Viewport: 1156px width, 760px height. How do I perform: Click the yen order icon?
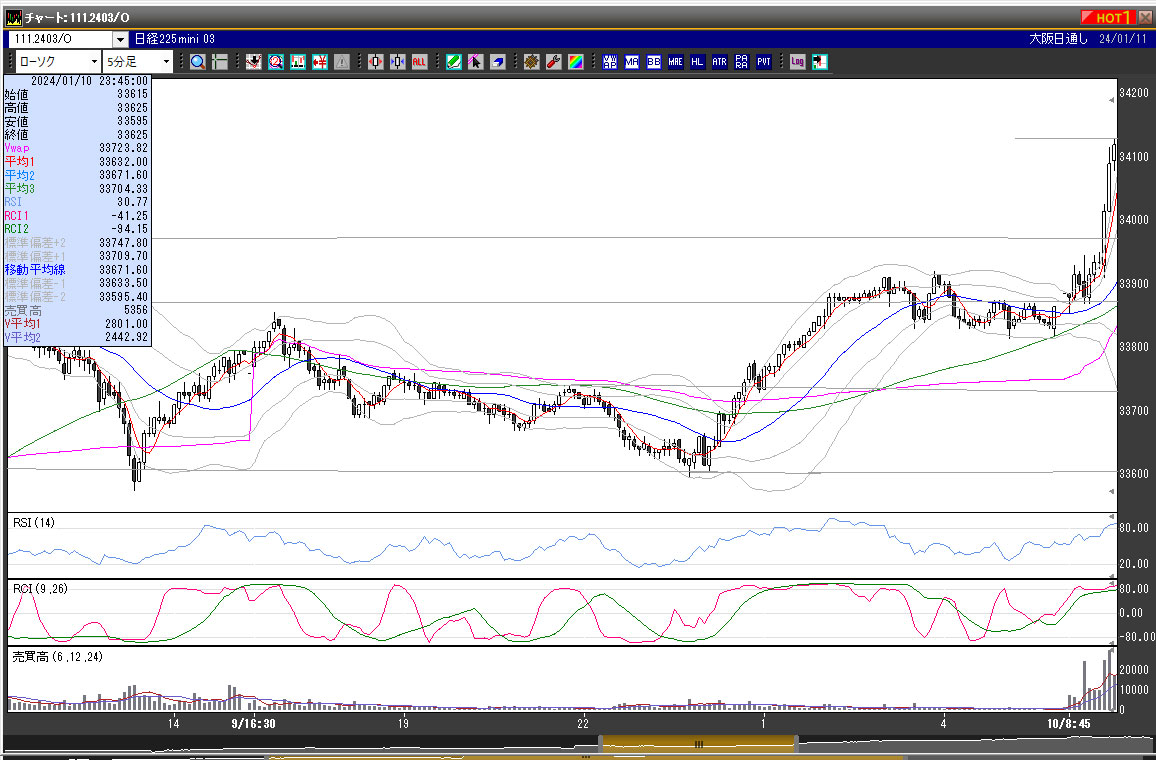319,62
